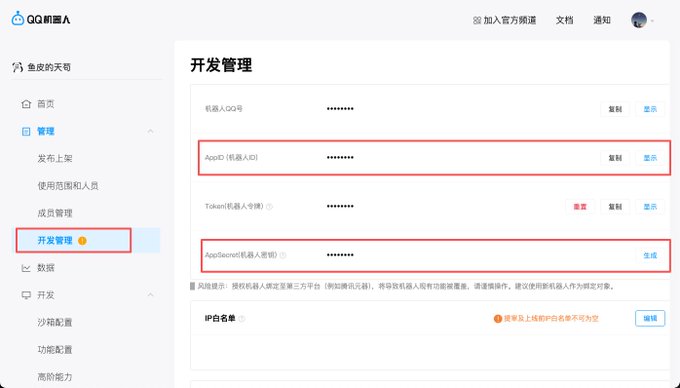Click the orange warning badge on 开发管理
The width and height of the screenshot is (680, 388).
82,241
